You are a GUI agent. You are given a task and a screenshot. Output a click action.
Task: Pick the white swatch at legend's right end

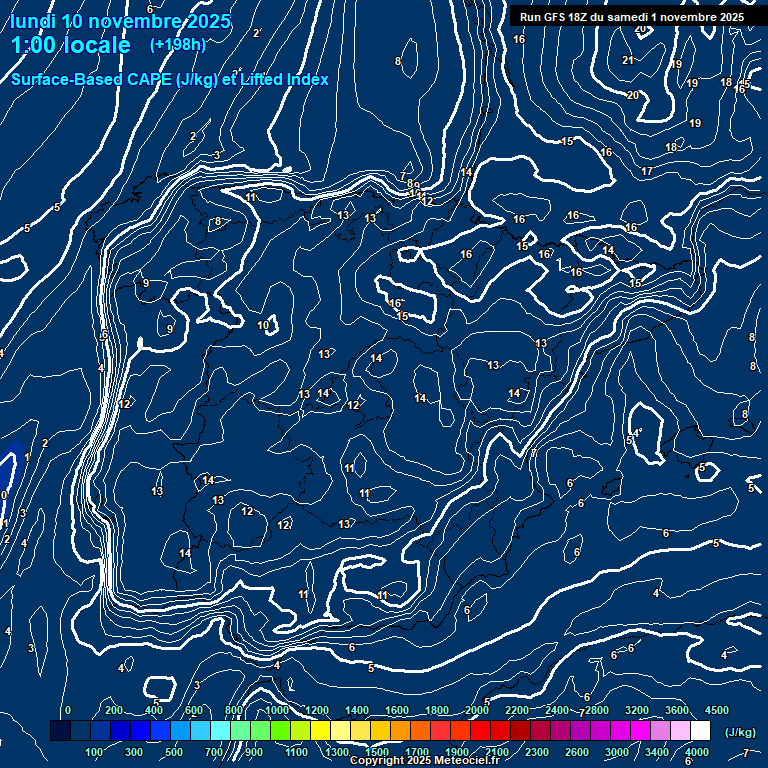coord(700,732)
